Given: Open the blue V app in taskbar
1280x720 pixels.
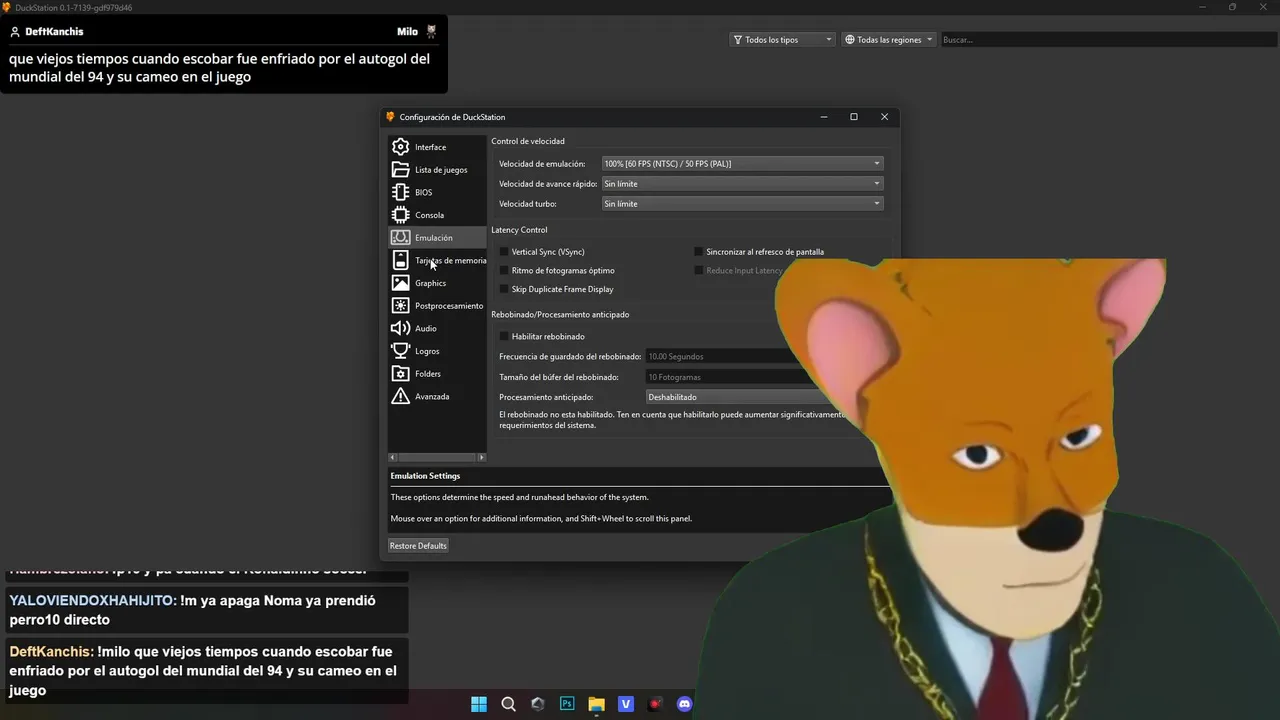Looking at the screenshot, I should (x=626, y=704).
